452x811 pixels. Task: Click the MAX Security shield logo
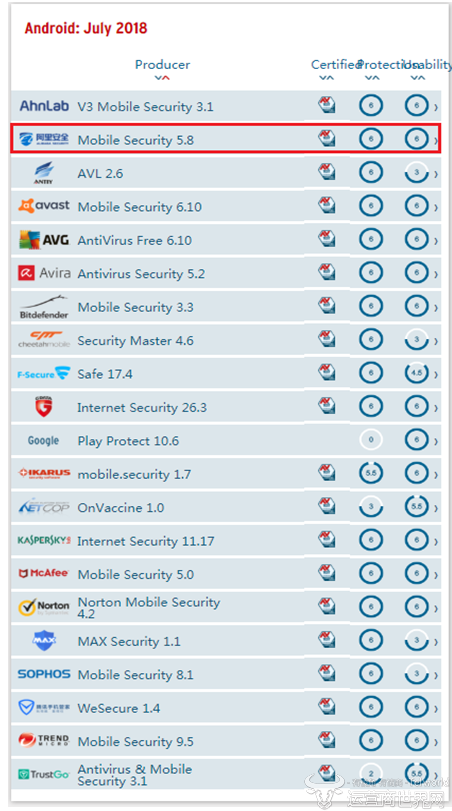(43, 641)
